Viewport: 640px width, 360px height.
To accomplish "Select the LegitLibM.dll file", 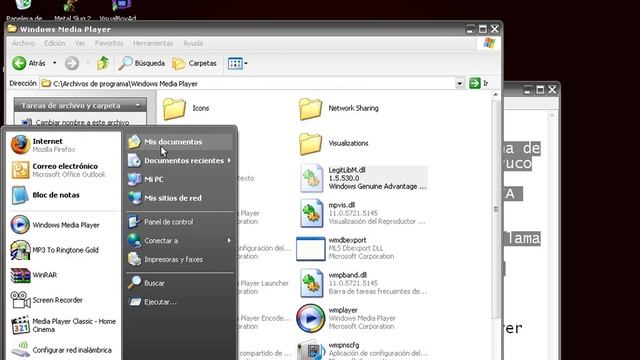I will coord(363,178).
